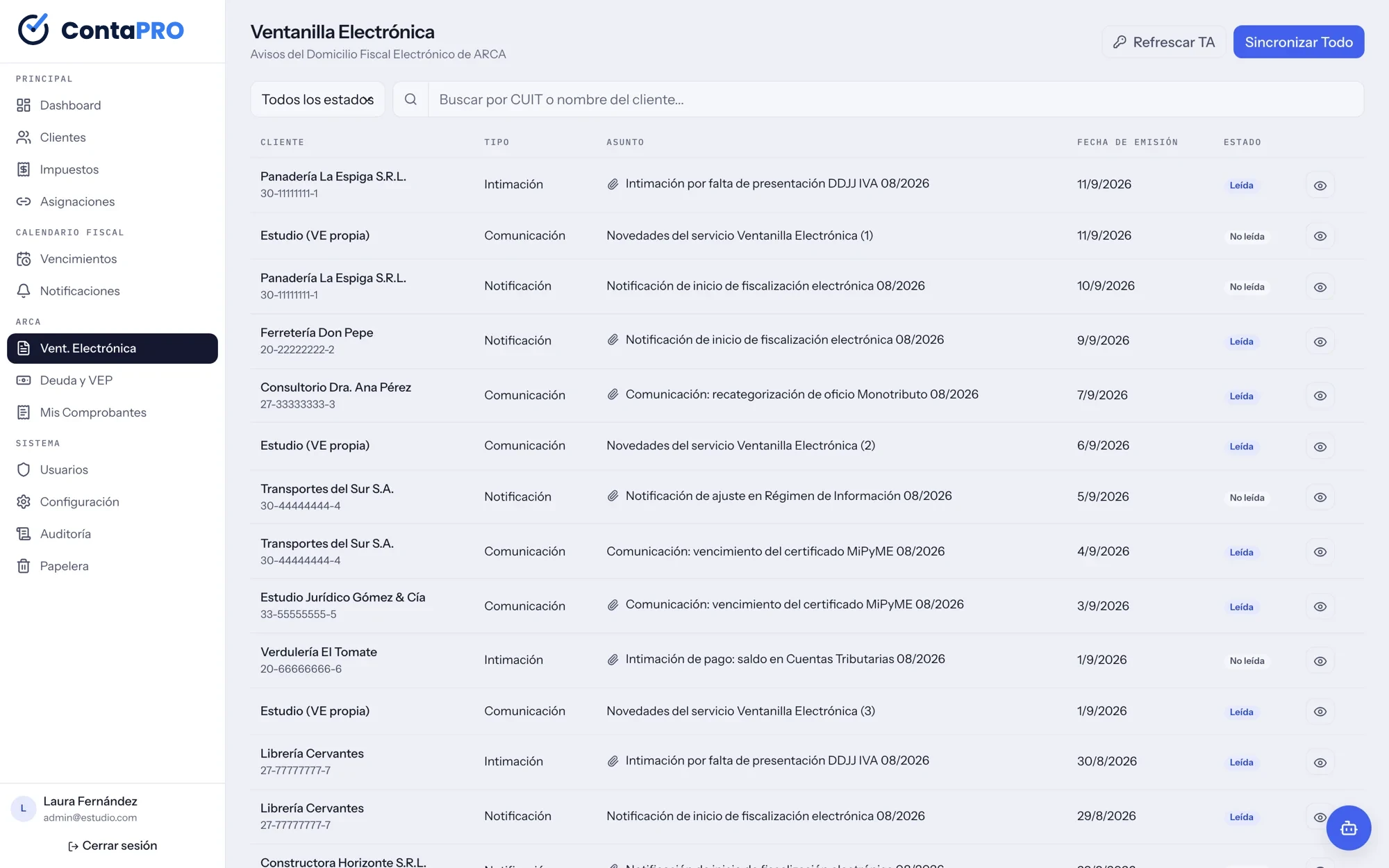Go to Mis Comprobantes
Image resolution: width=1389 pixels, height=868 pixels.
(113, 412)
